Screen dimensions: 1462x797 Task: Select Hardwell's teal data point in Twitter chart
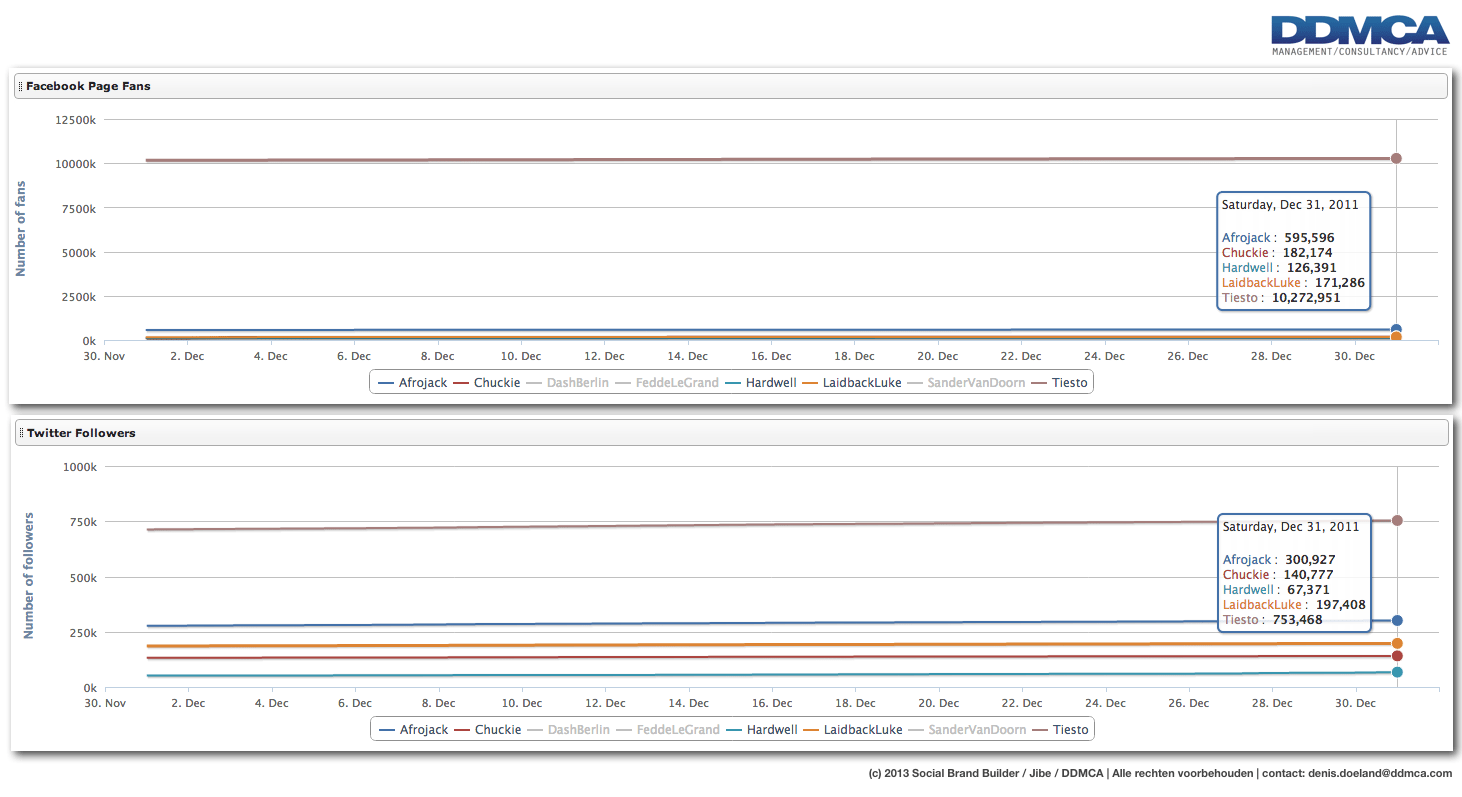pos(1397,672)
